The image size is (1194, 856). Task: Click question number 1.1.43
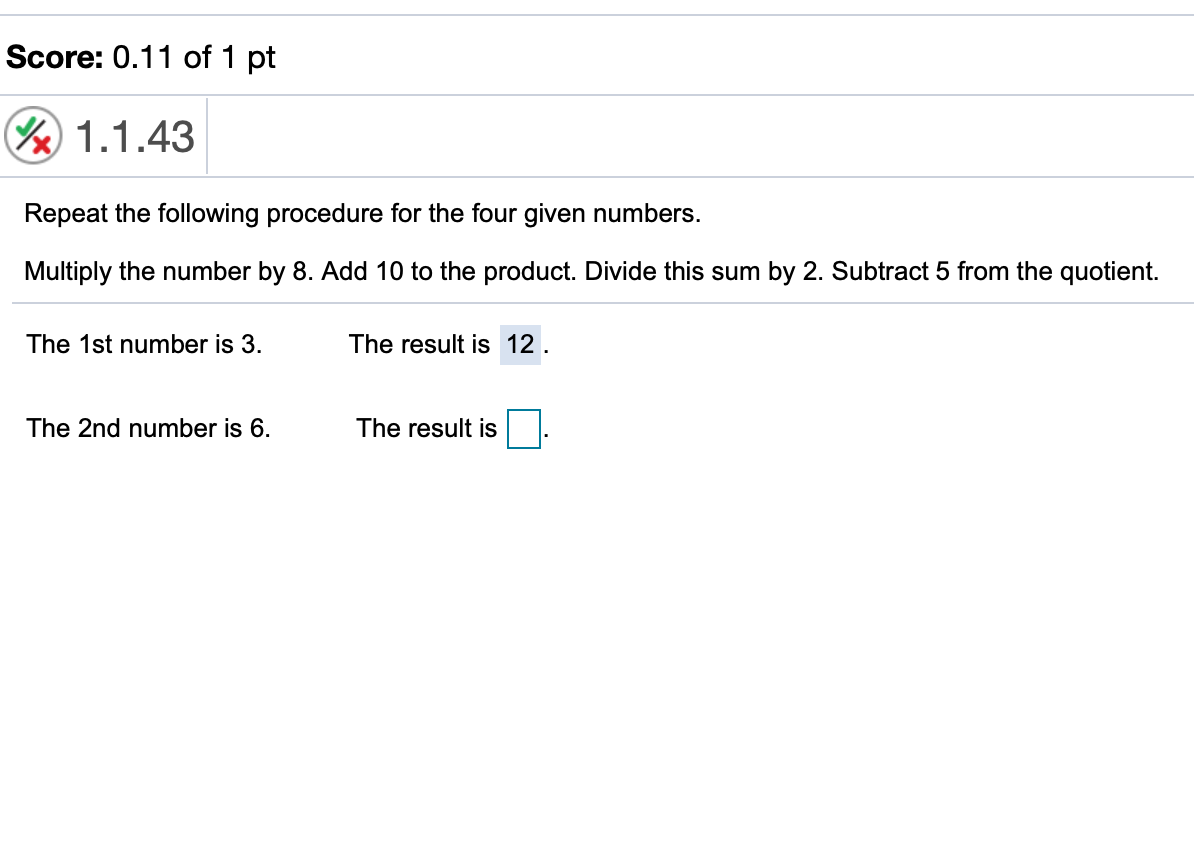[135, 136]
